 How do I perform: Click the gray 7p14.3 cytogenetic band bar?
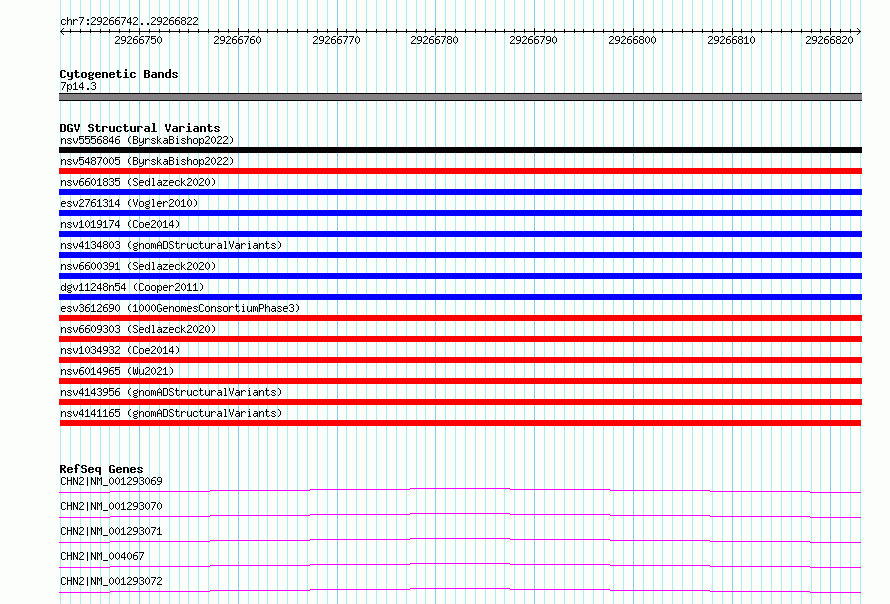click(x=460, y=97)
